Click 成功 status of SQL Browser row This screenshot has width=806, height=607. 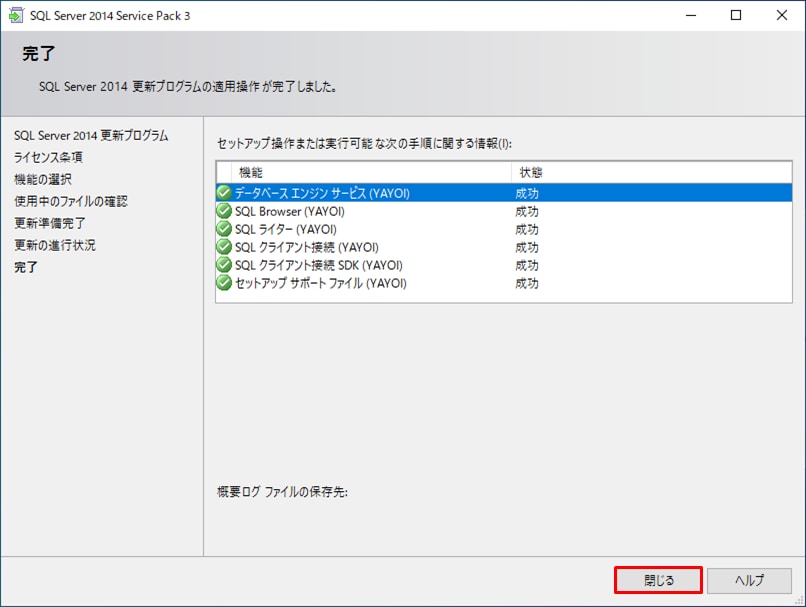(527, 211)
